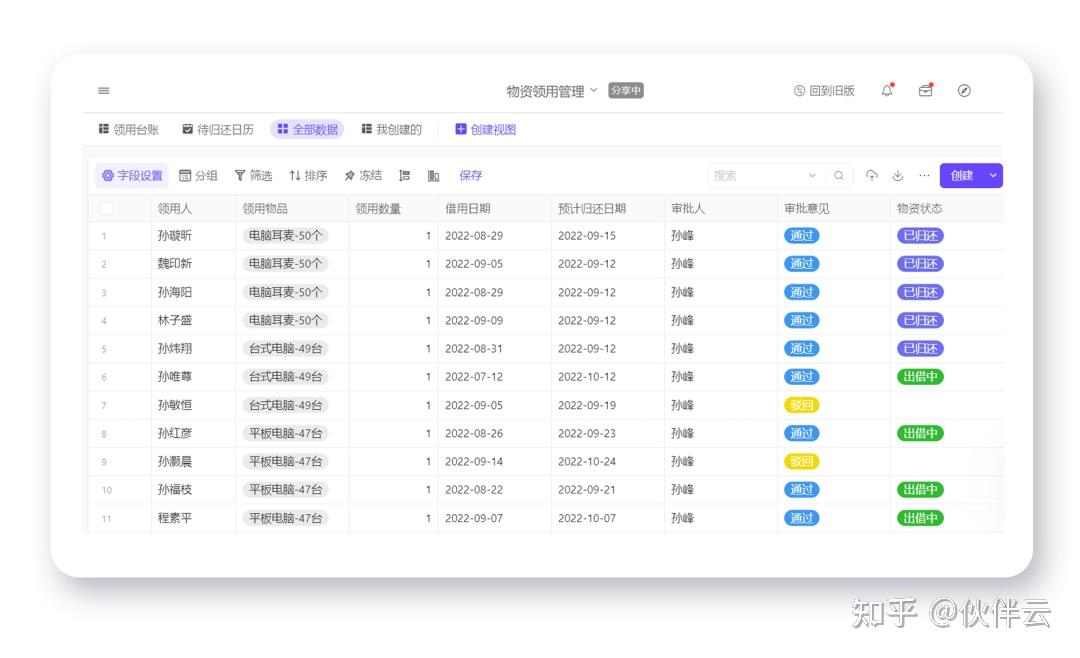Click the green 出借中 badge in 孙唯尊 row
This screenshot has height=658, width=1080.
tap(920, 377)
